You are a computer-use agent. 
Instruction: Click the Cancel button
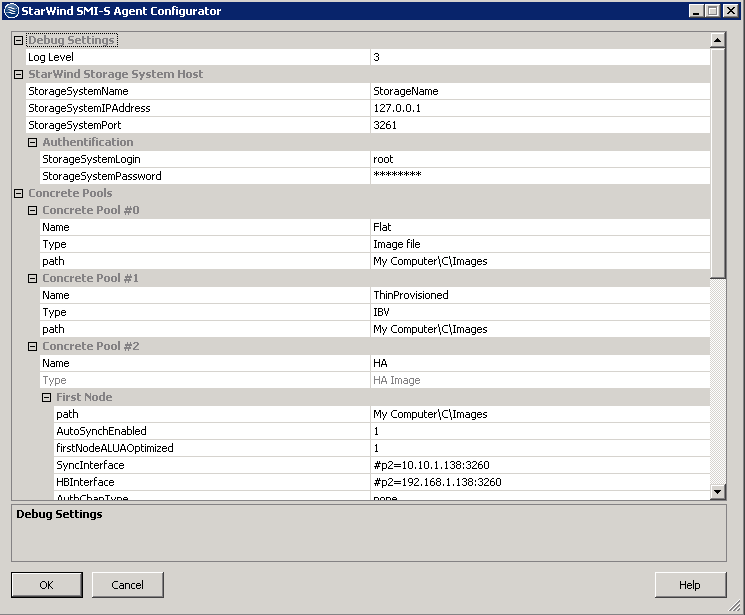coord(127,585)
